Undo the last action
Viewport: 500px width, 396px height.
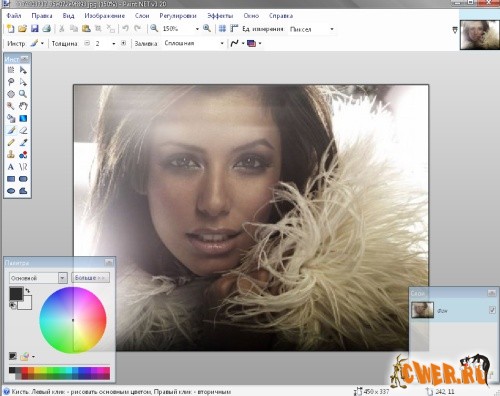[x=125, y=29]
